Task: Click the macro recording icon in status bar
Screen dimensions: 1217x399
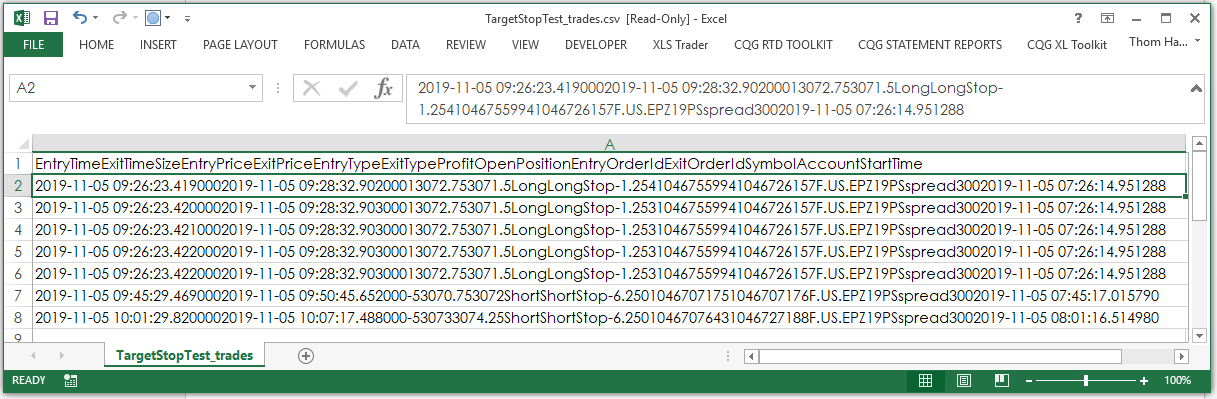Action: (70, 381)
